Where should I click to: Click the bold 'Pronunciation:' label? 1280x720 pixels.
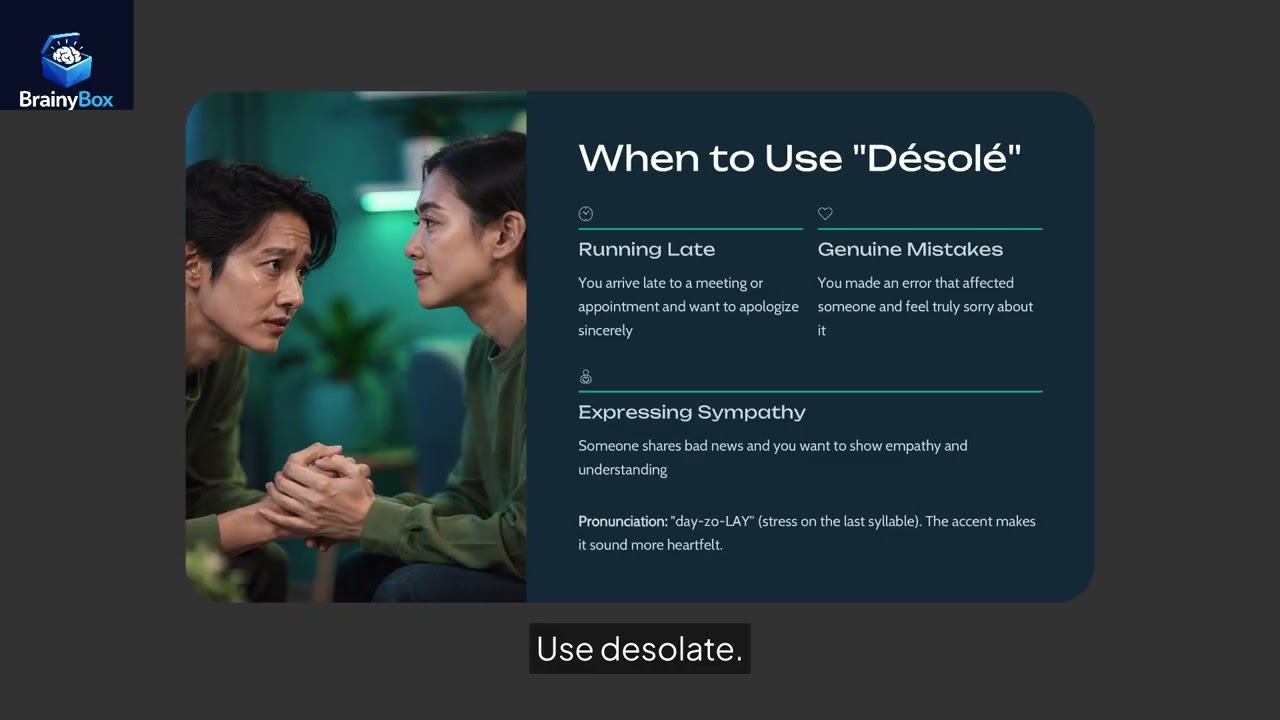pos(622,522)
